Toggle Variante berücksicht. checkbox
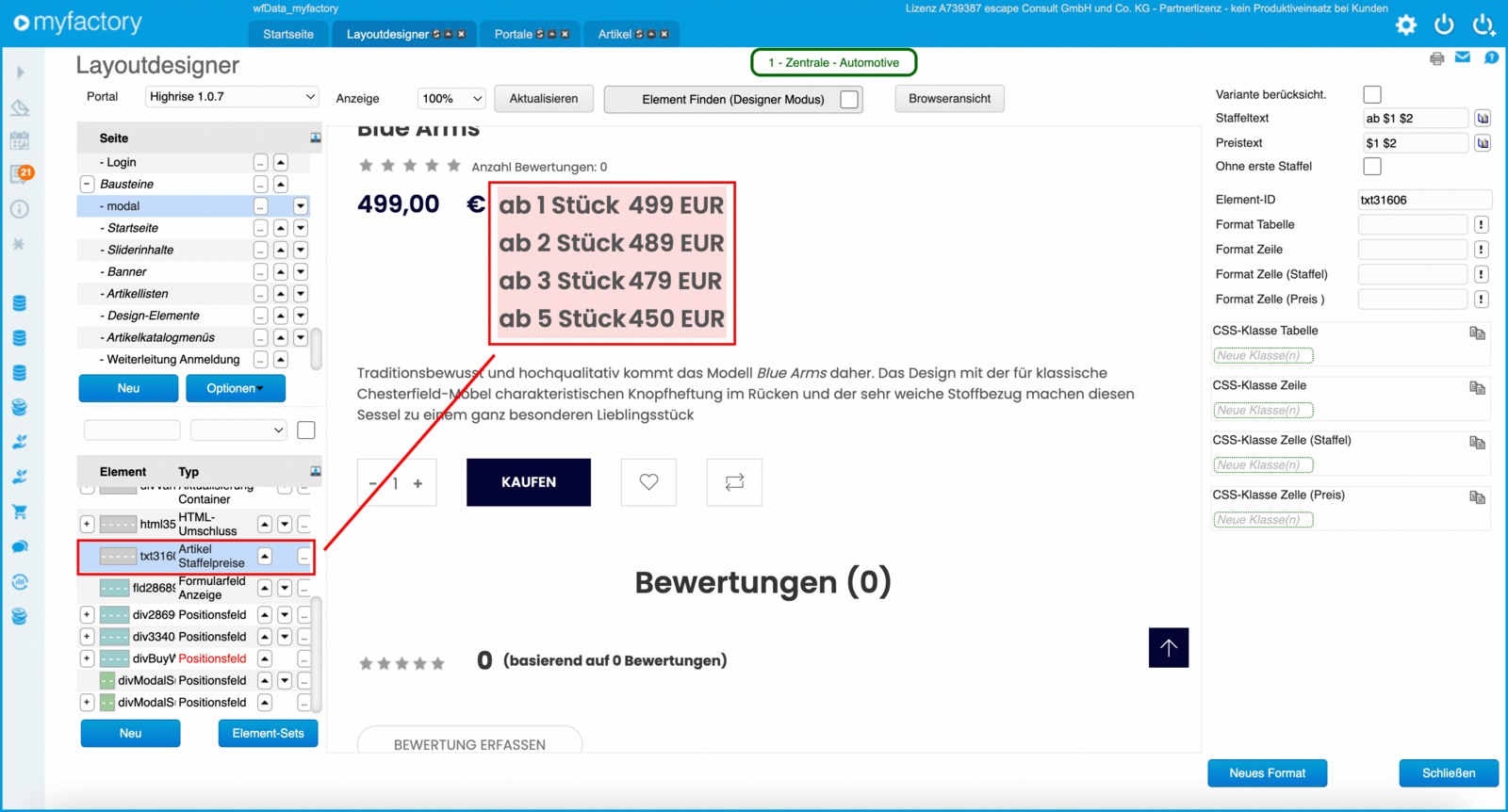The image size is (1508, 812). 1372,94
